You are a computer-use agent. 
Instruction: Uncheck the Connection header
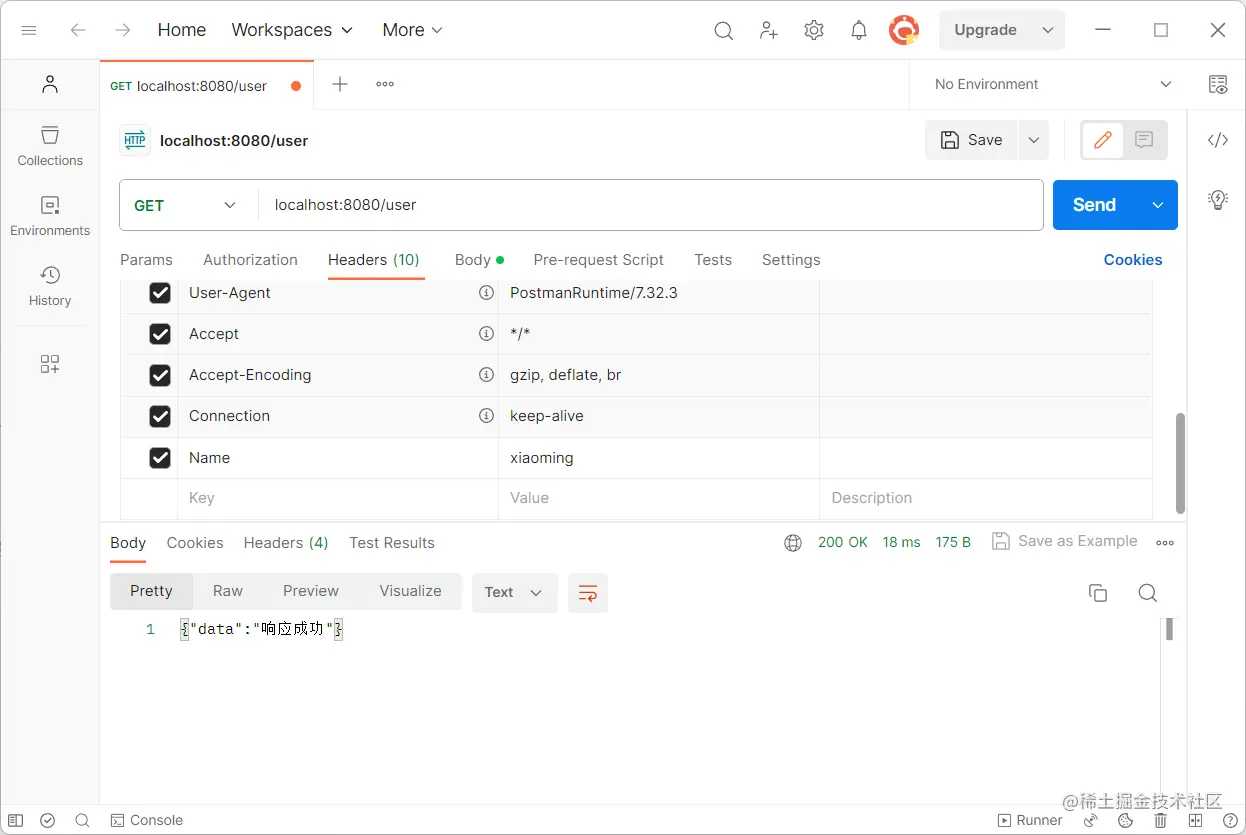[x=160, y=416]
